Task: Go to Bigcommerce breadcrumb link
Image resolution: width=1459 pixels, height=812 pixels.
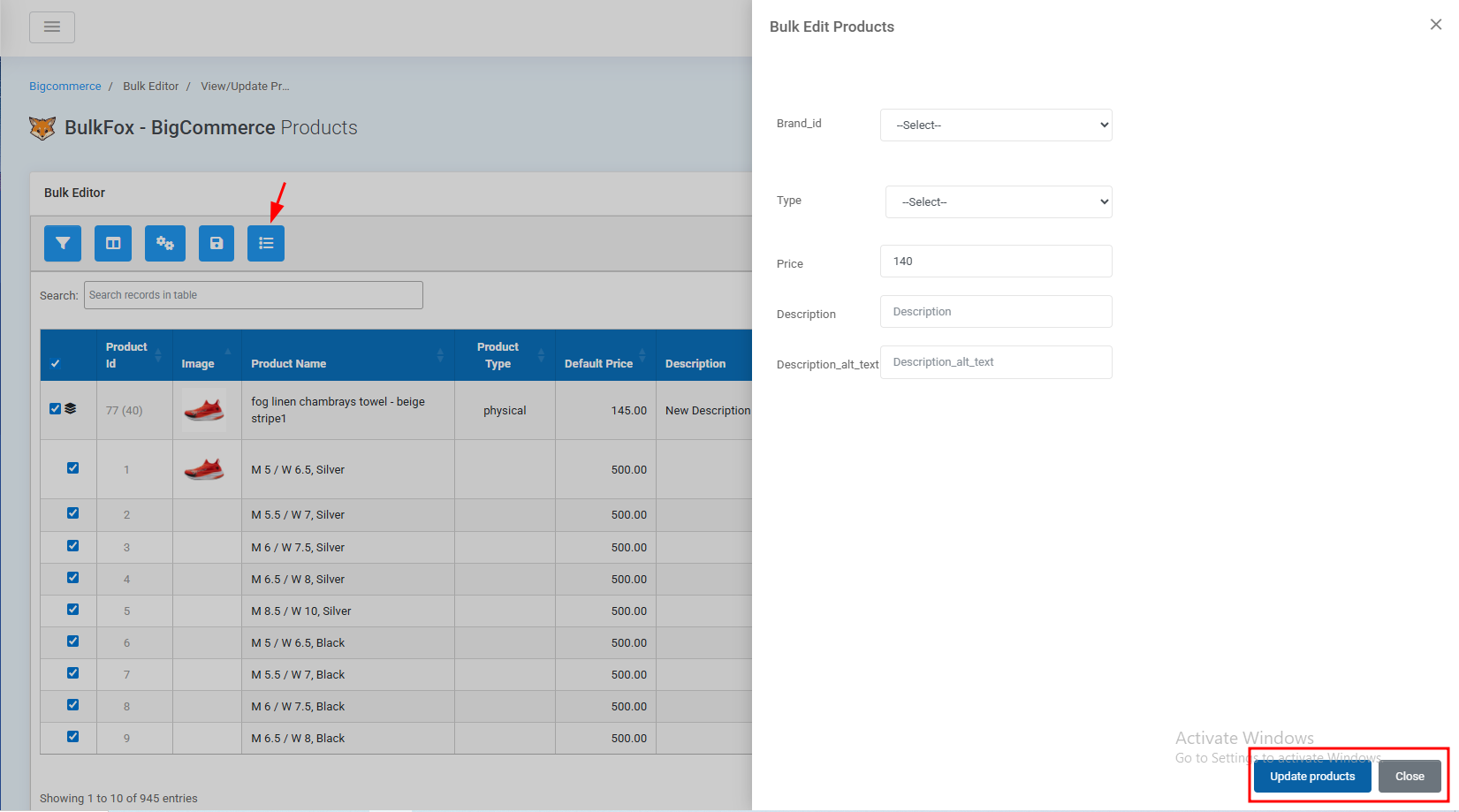Action: [x=65, y=87]
